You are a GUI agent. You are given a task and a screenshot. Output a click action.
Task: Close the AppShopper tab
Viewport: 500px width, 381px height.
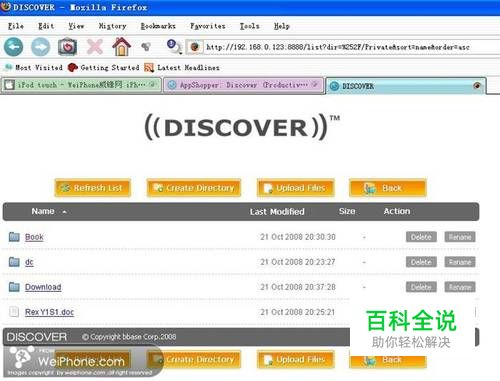[315, 85]
